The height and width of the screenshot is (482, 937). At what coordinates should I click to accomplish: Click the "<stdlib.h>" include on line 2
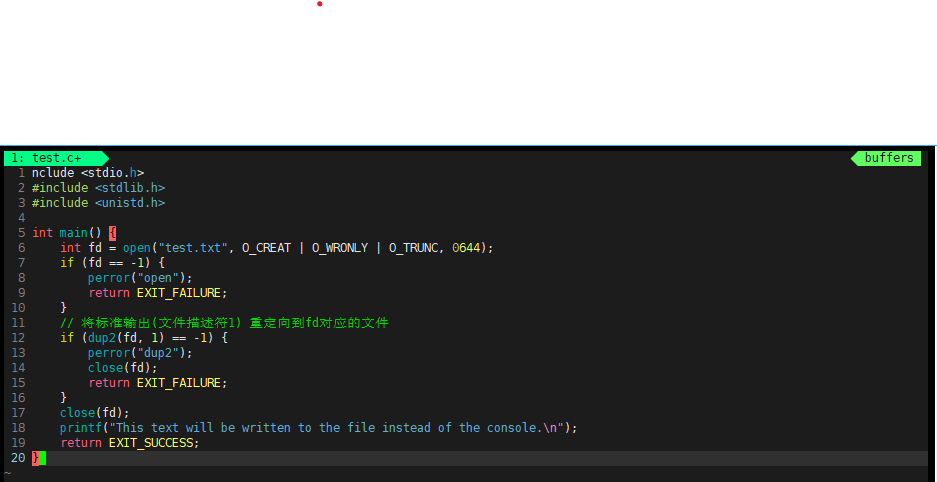[130, 188]
